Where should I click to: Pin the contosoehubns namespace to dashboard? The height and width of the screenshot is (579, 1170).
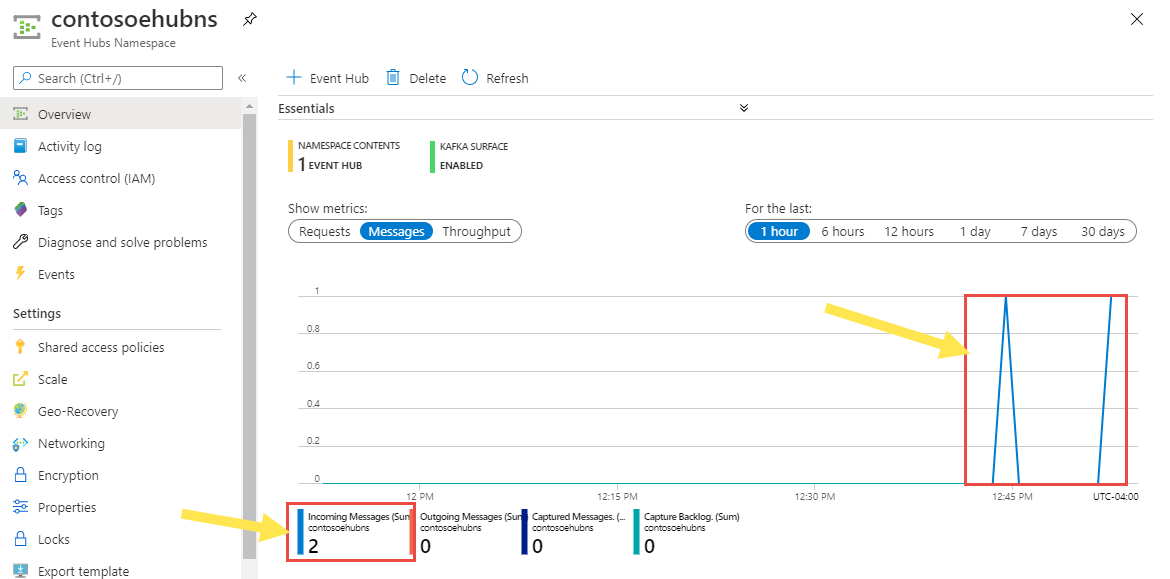pos(249,19)
